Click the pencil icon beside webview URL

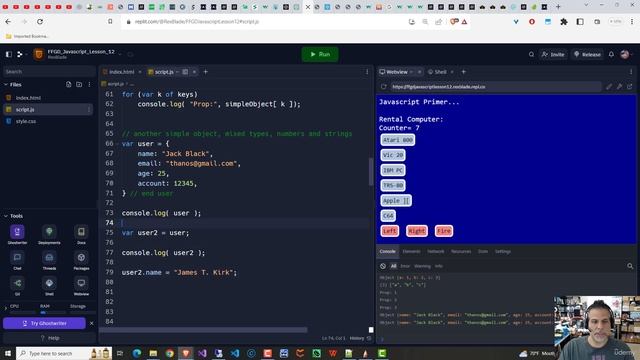tap(609, 87)
